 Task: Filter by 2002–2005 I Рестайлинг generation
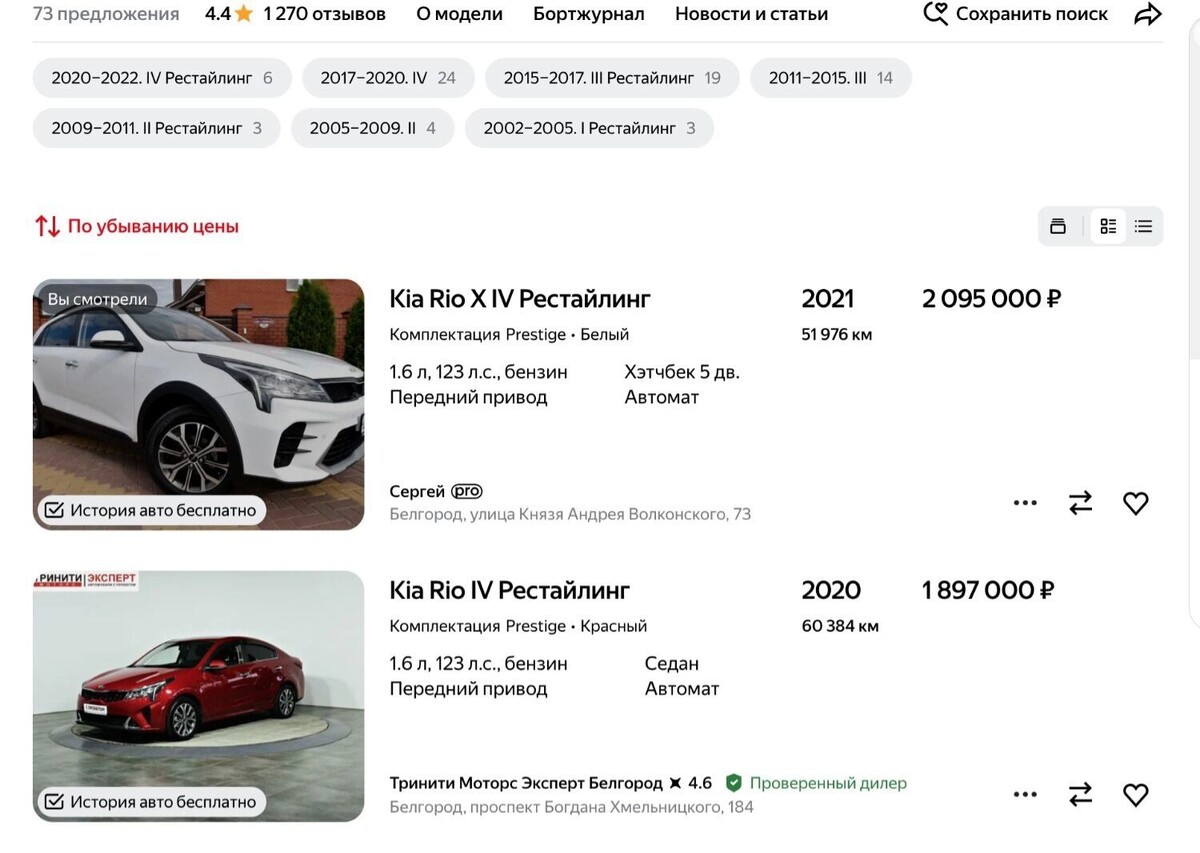(x=589, y=128)
